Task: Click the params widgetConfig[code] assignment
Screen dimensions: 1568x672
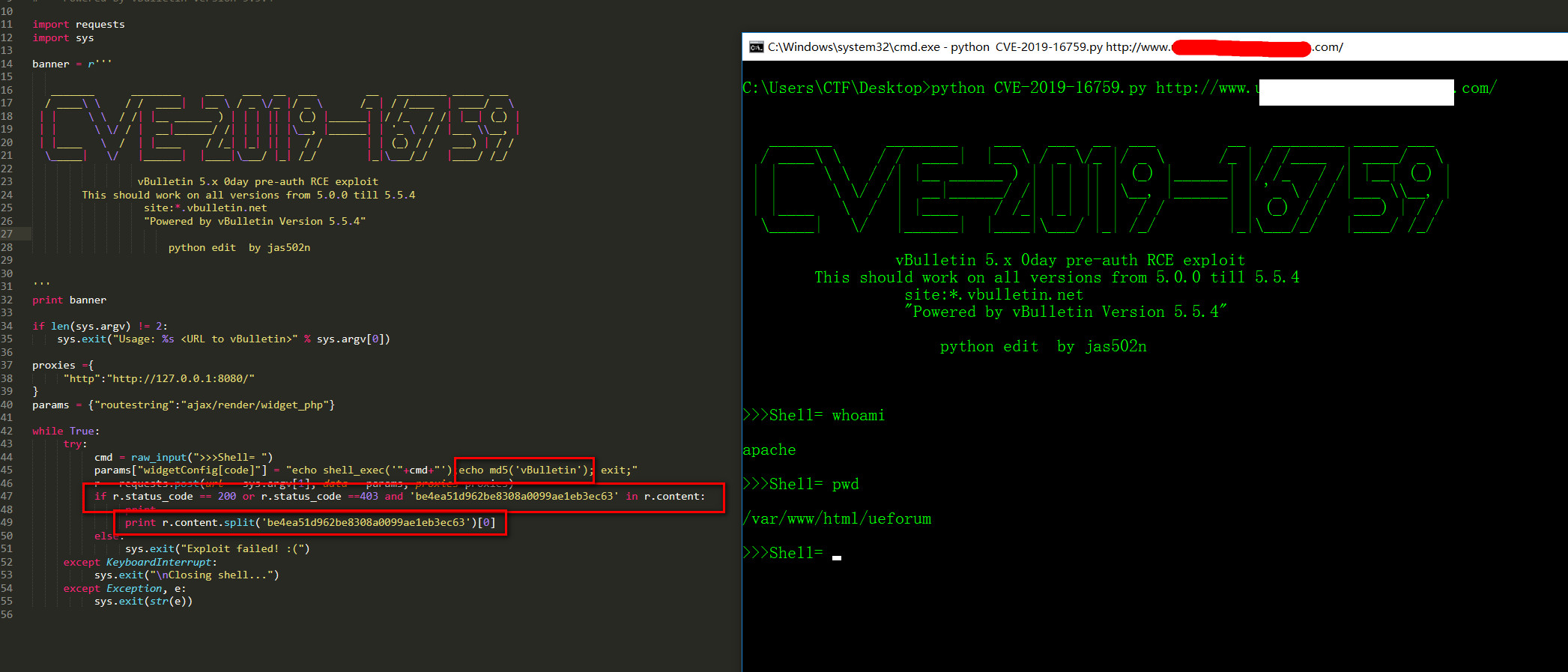Action: [366, 470]
